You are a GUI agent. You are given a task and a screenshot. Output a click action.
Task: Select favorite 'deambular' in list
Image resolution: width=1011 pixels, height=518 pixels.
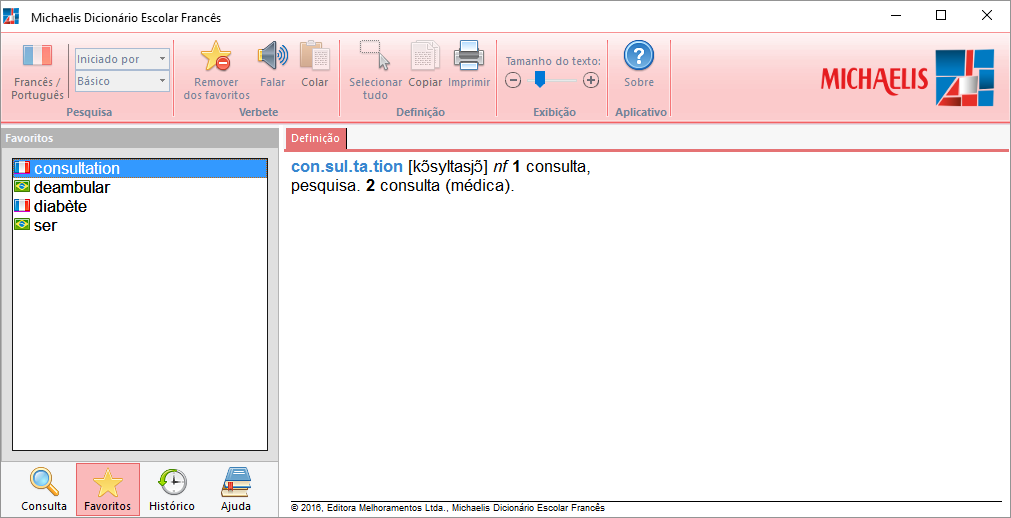140,188
